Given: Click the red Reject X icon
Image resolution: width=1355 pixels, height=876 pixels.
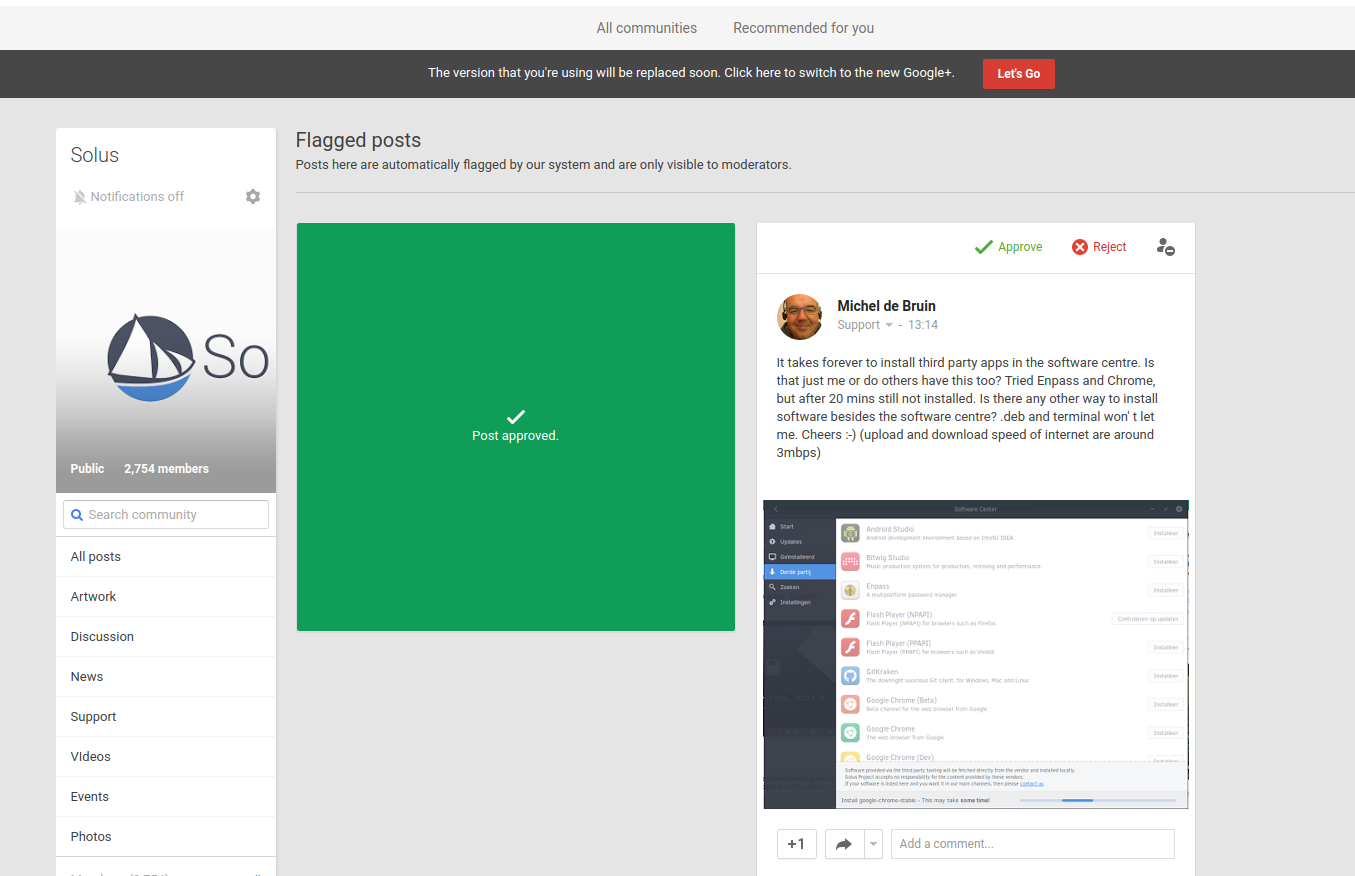Looking at the screenshot, I should (x=1080, y=247).
